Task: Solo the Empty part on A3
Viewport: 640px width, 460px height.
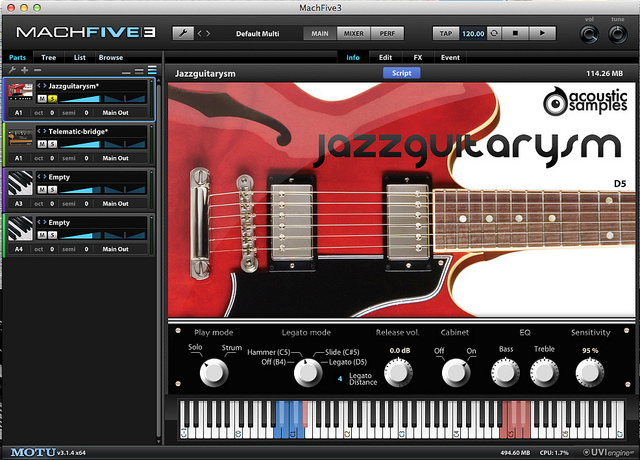Action: (52, 189)
